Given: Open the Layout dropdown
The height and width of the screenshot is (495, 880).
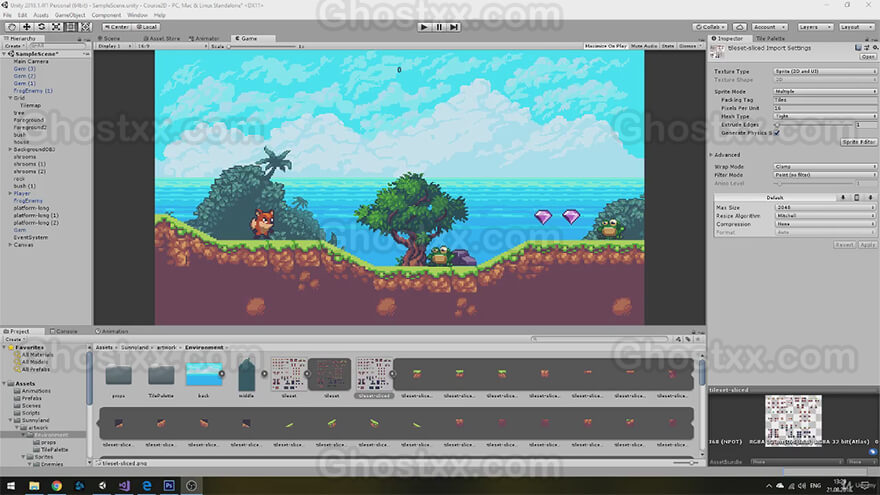Looking at the screenshot, I should coord(855,27).
